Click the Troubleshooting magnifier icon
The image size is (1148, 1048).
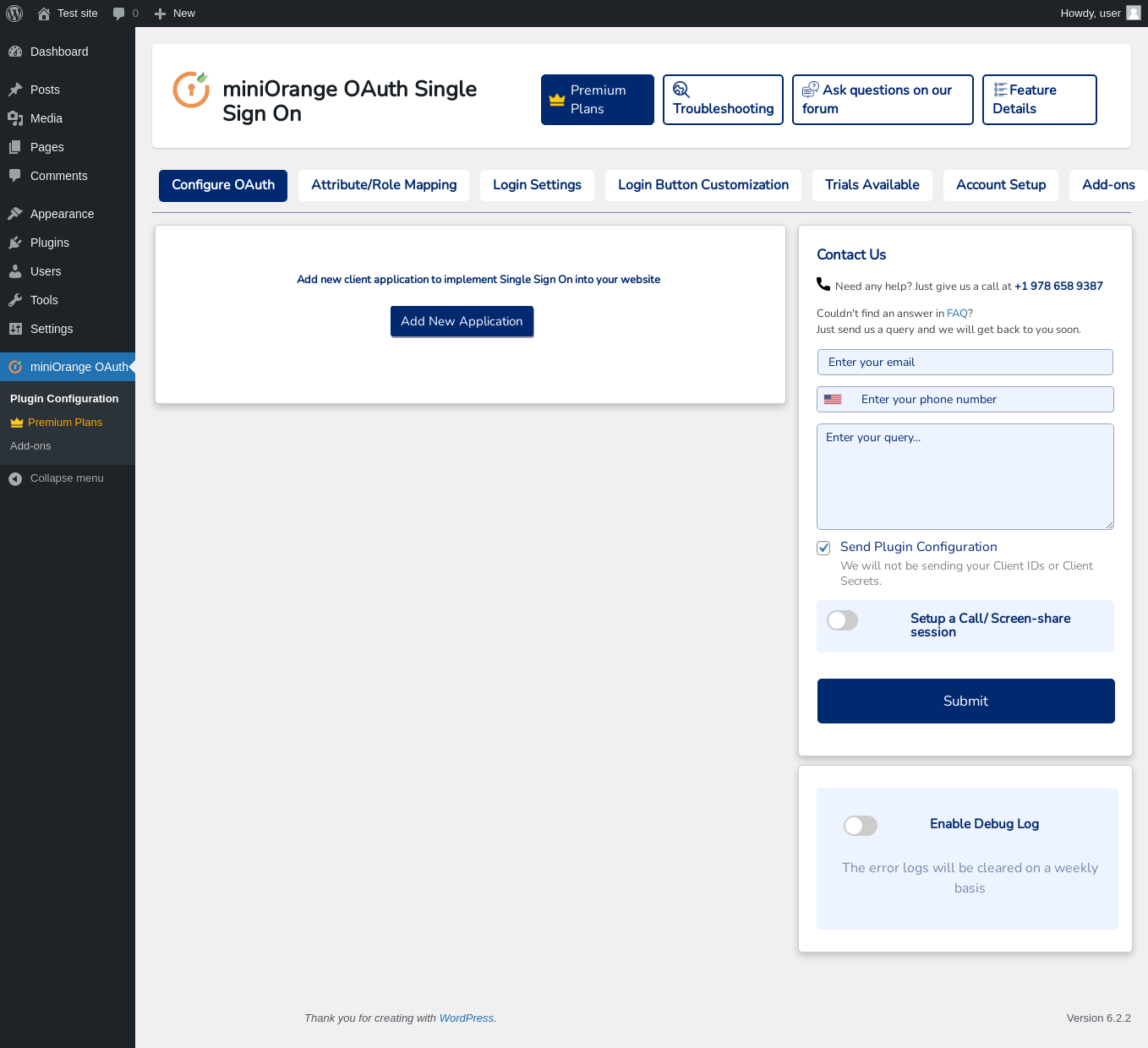[681, 90]
